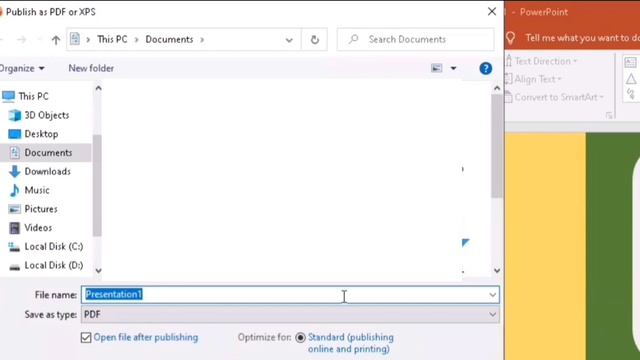Select This PC in the address path

click(112, 39)
